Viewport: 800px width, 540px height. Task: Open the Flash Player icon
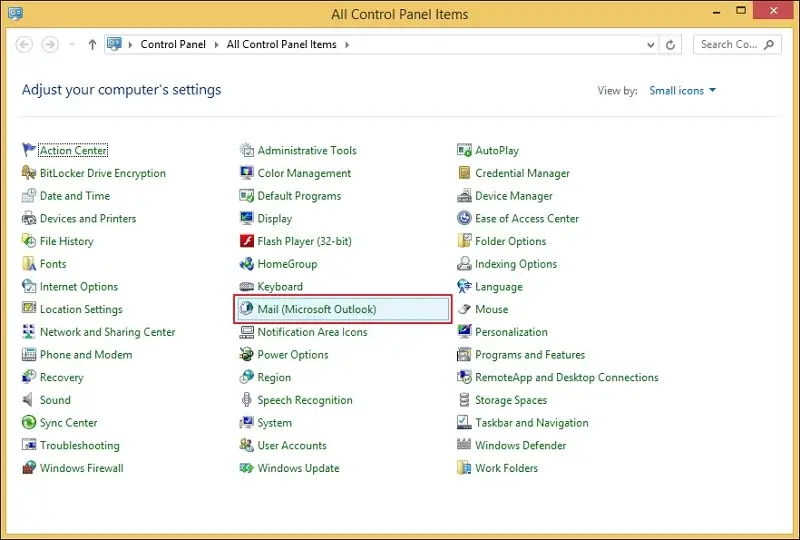pyautogui.click(x=246, y=241)
